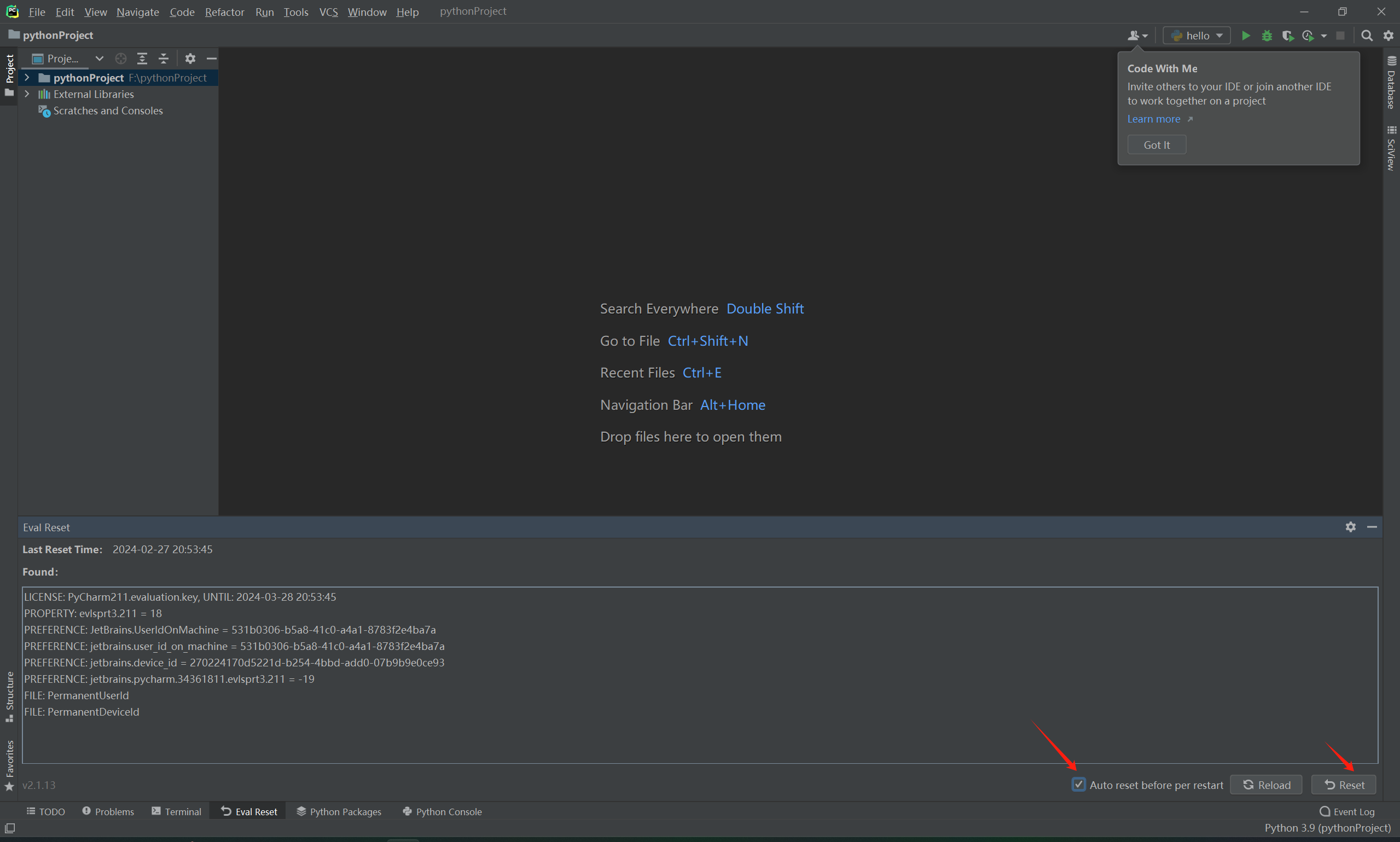Open Project panel gear options

tap(190, 59)
